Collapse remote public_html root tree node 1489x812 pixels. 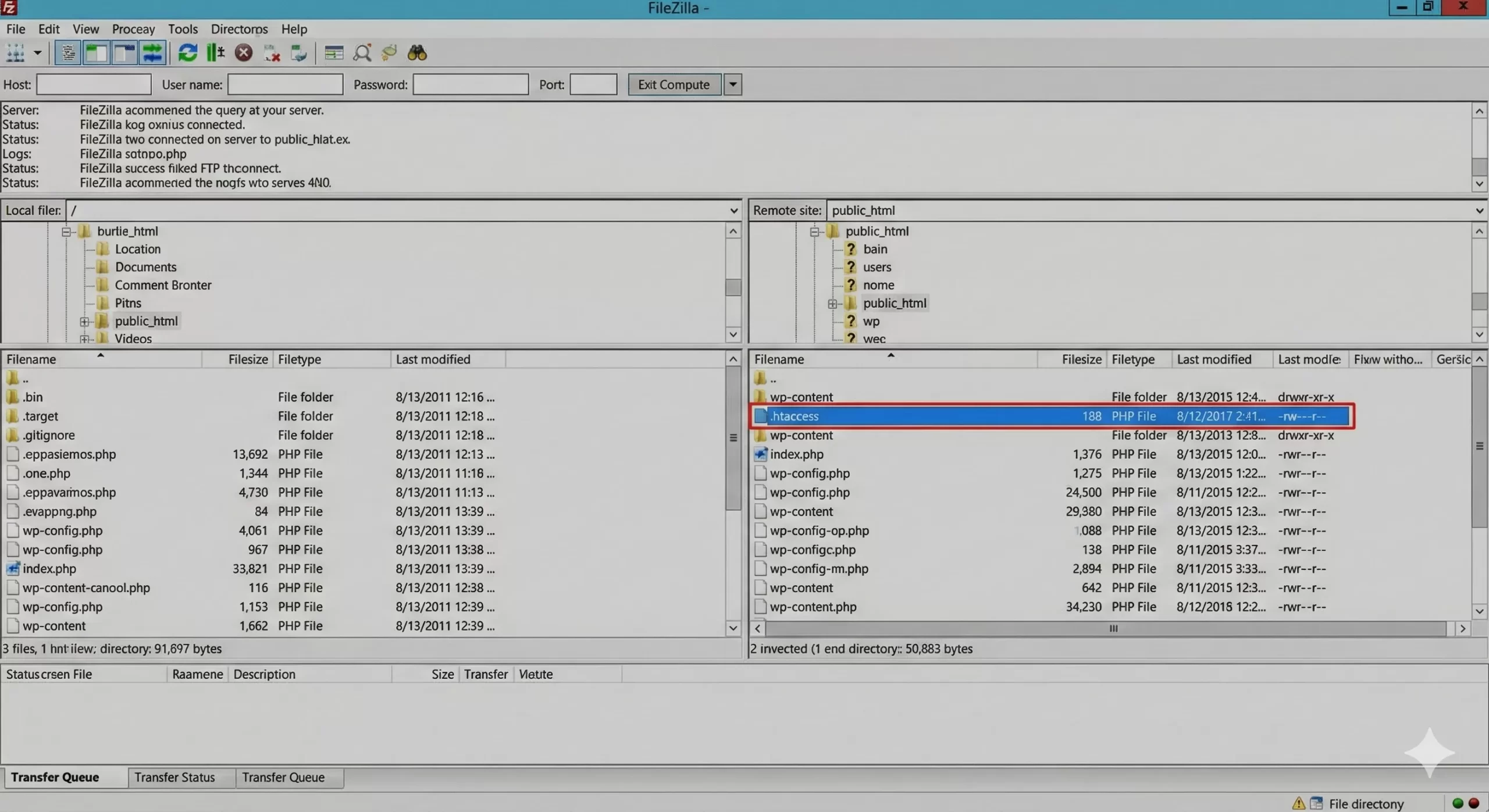[x=814, y=232]
